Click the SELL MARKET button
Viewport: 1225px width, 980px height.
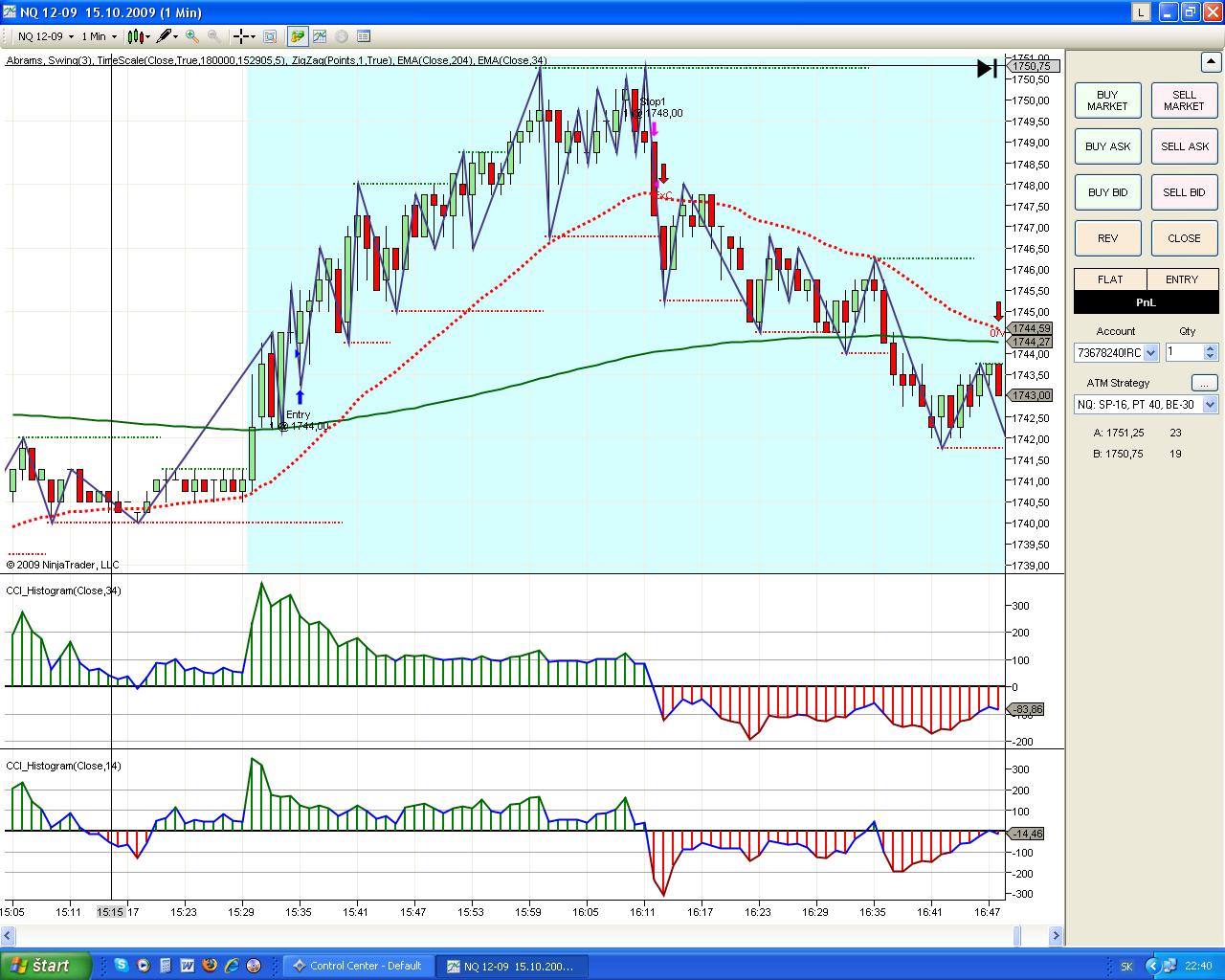coord(1184,100)
